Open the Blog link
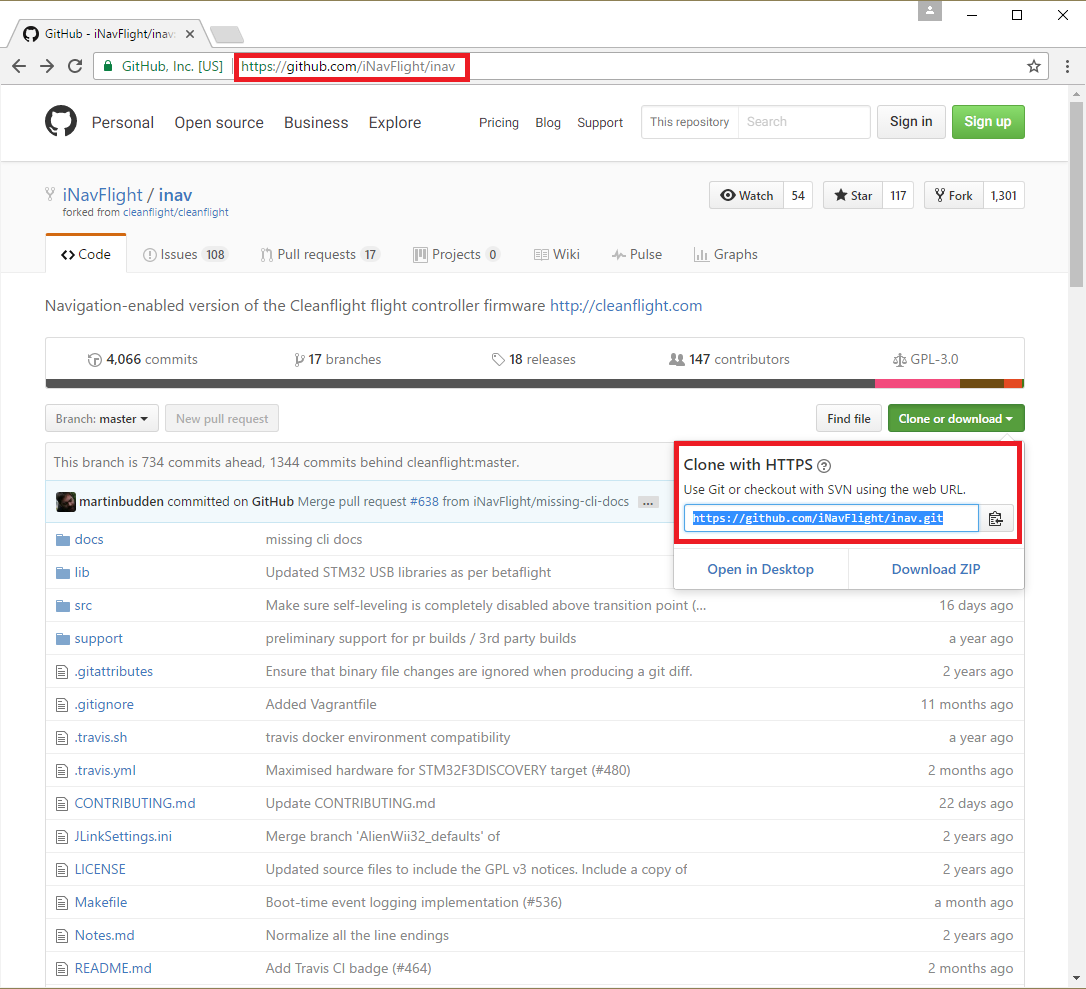Viewport: 1086px width, 989px height. click(548, 123)
